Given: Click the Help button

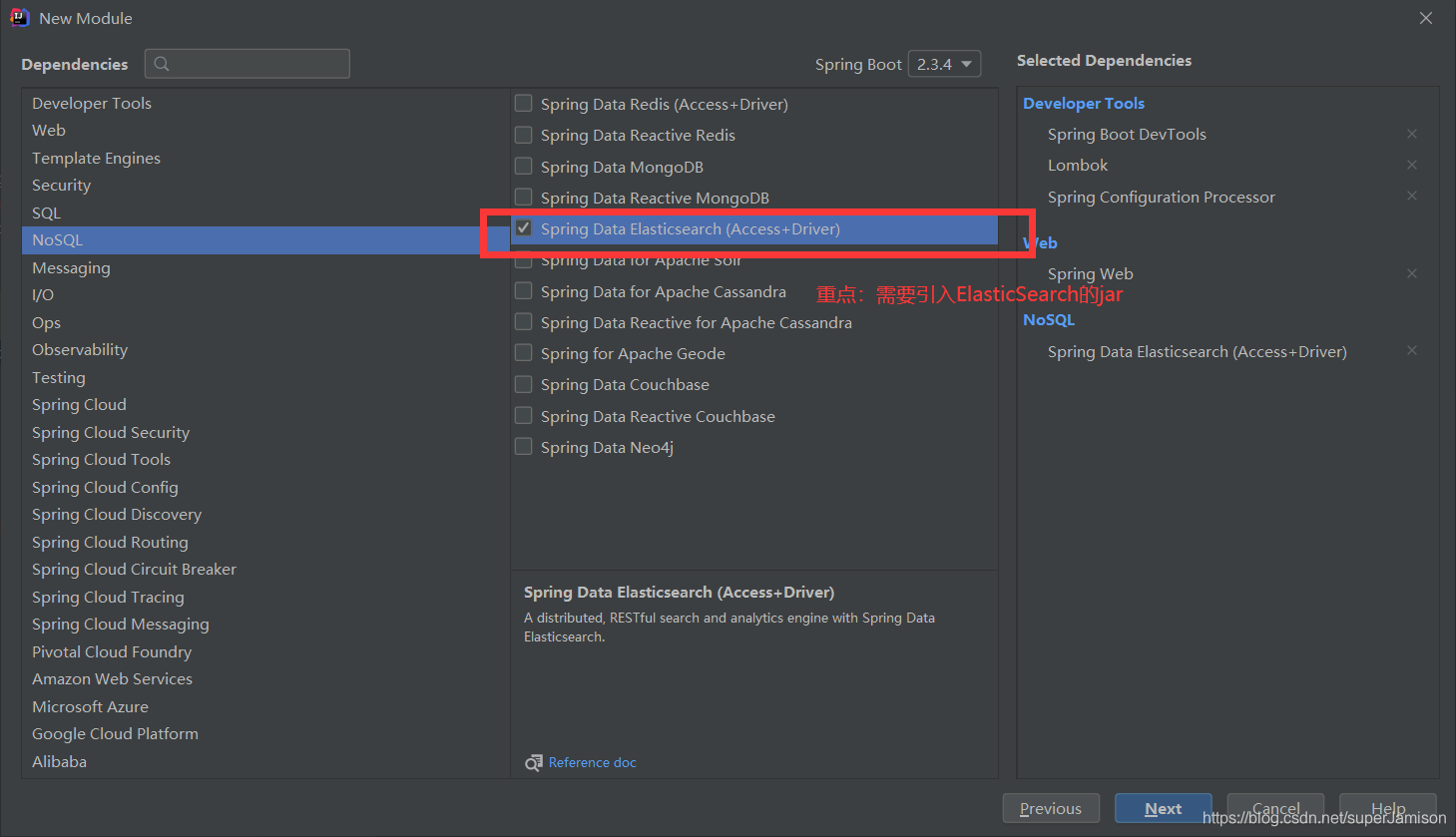Looking at the screenshot, I should [x=1387, y=808].
